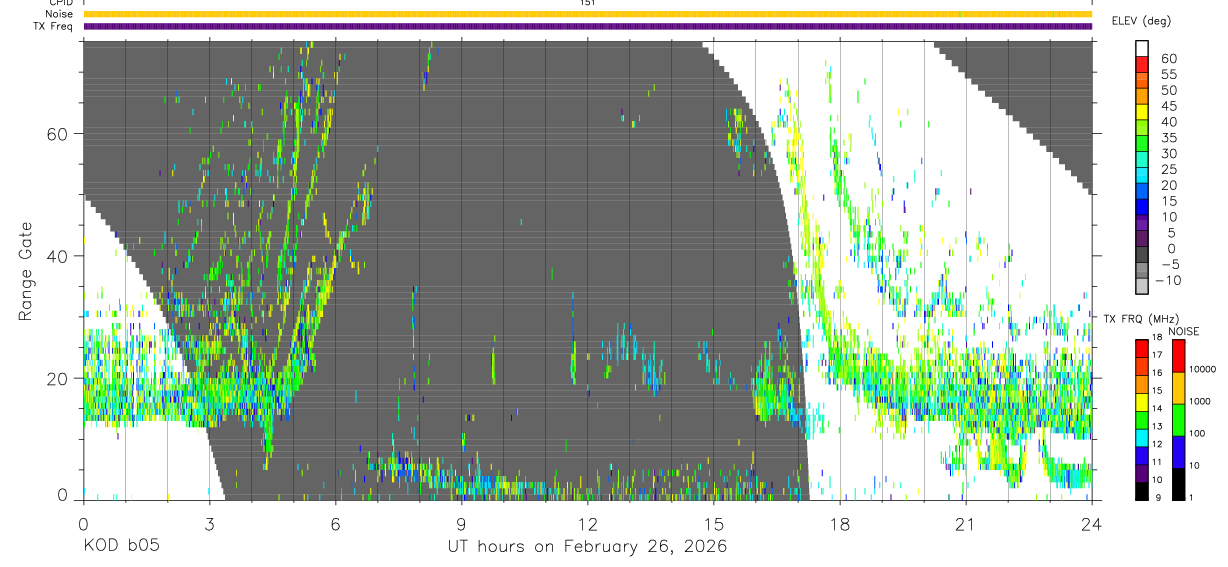Click the "3" tick on UT hours axis

tap(209, 524)
